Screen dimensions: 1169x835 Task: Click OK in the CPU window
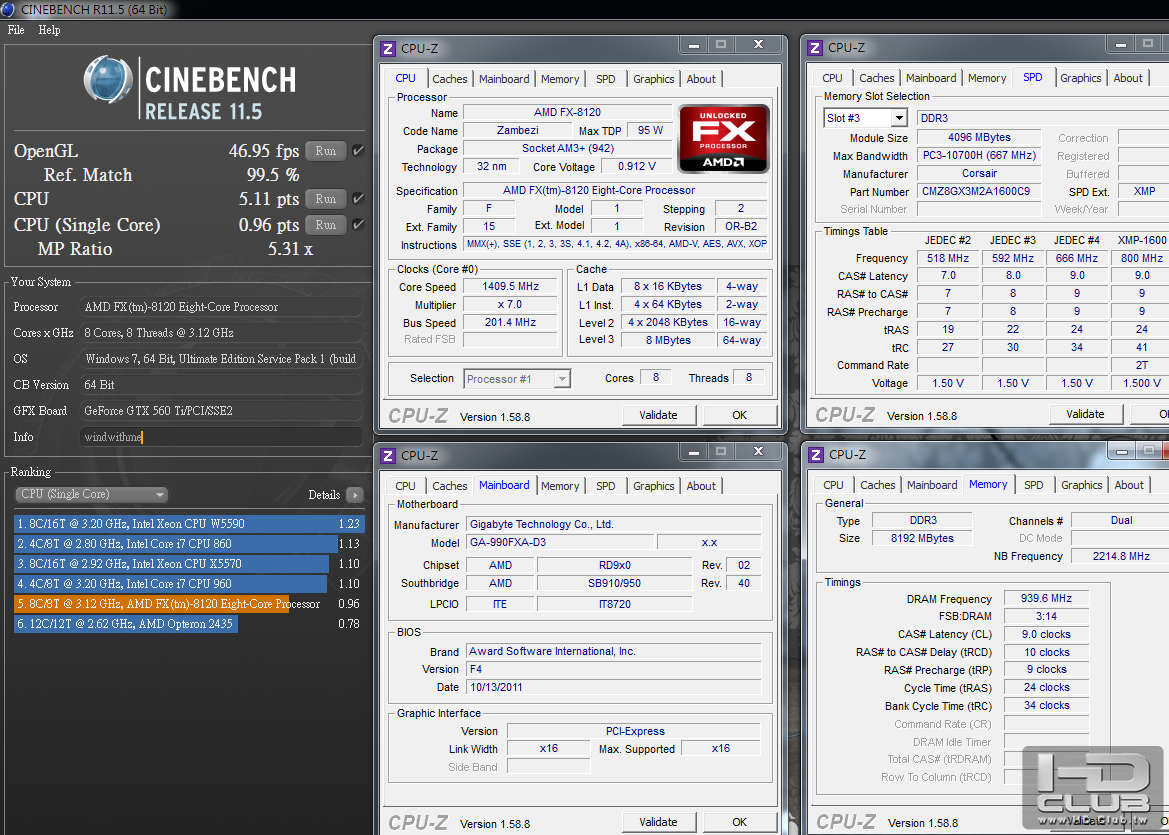tap(739, 415)
